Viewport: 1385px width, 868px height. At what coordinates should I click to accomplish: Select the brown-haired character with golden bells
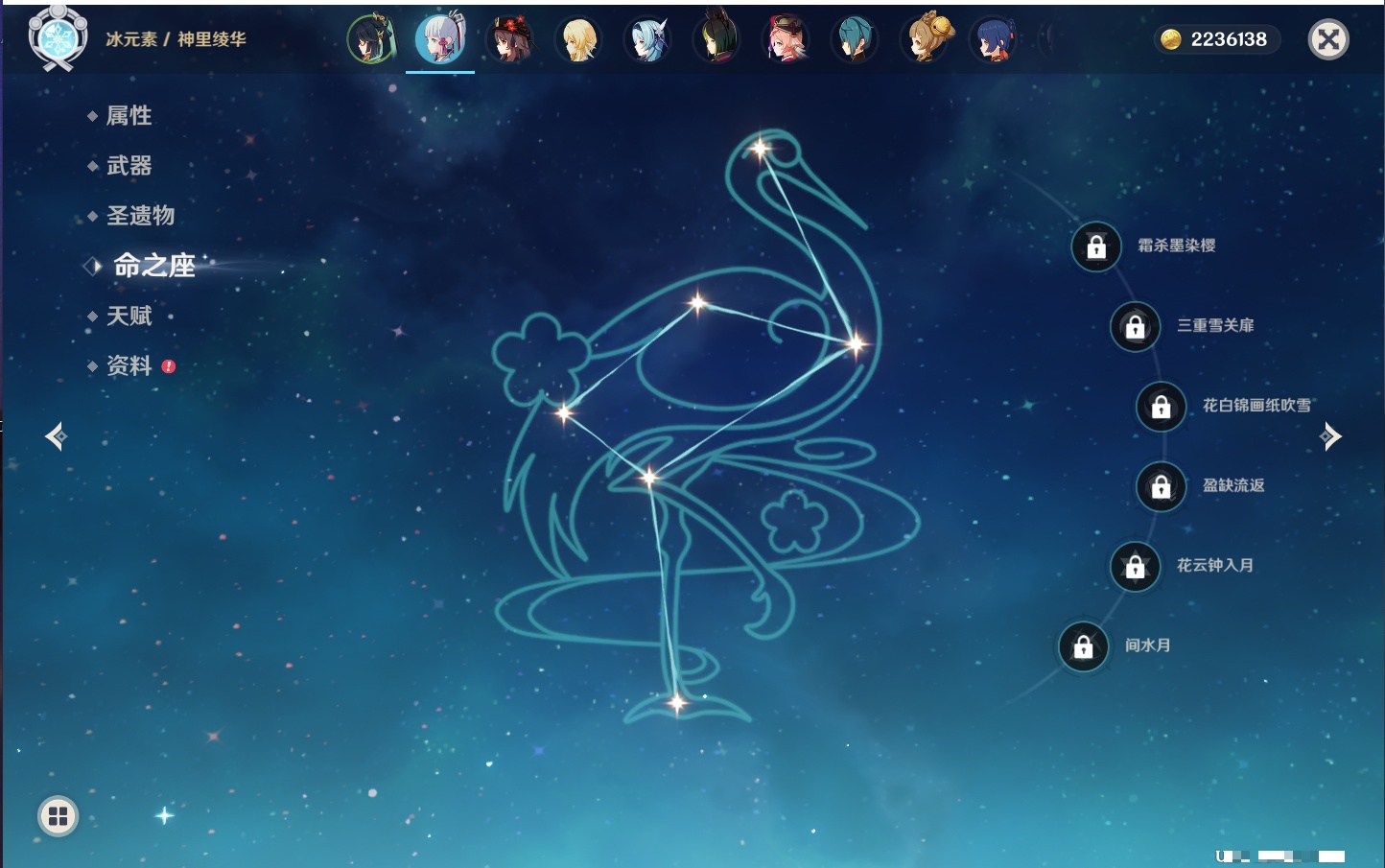pyautogui.click(x=925, y=39)
